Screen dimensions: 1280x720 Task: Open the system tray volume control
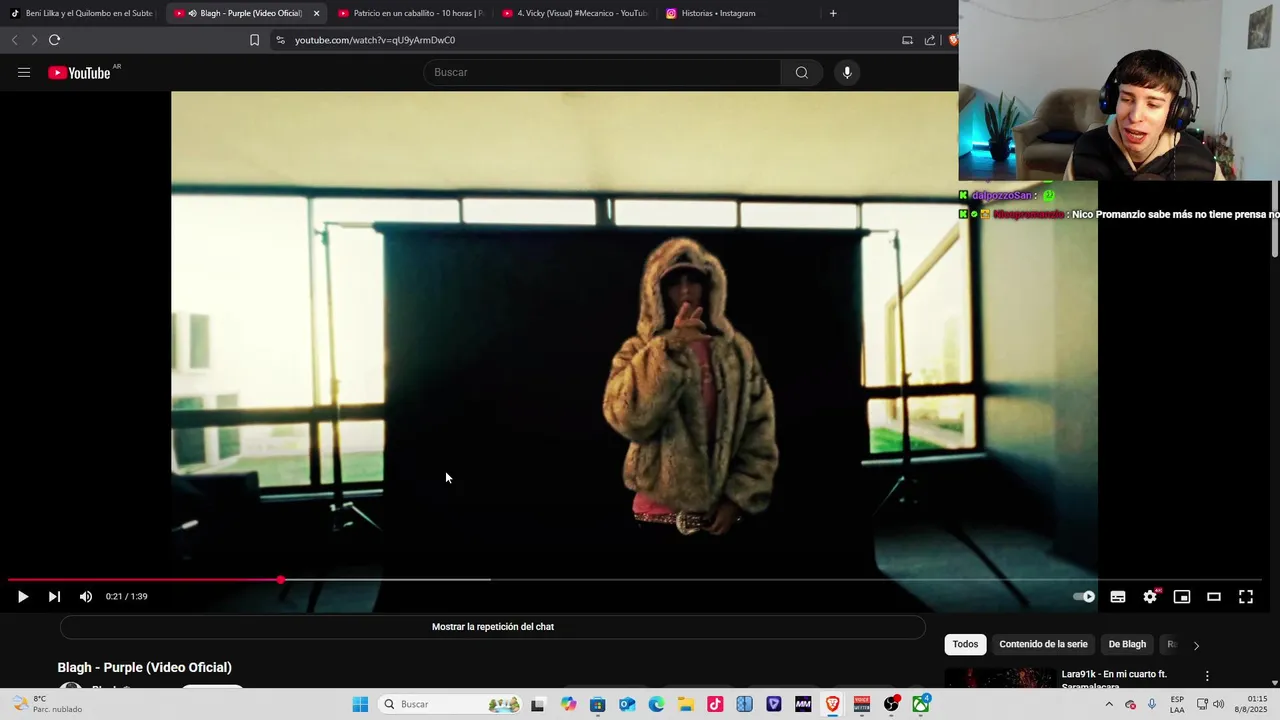[1218, 704]
